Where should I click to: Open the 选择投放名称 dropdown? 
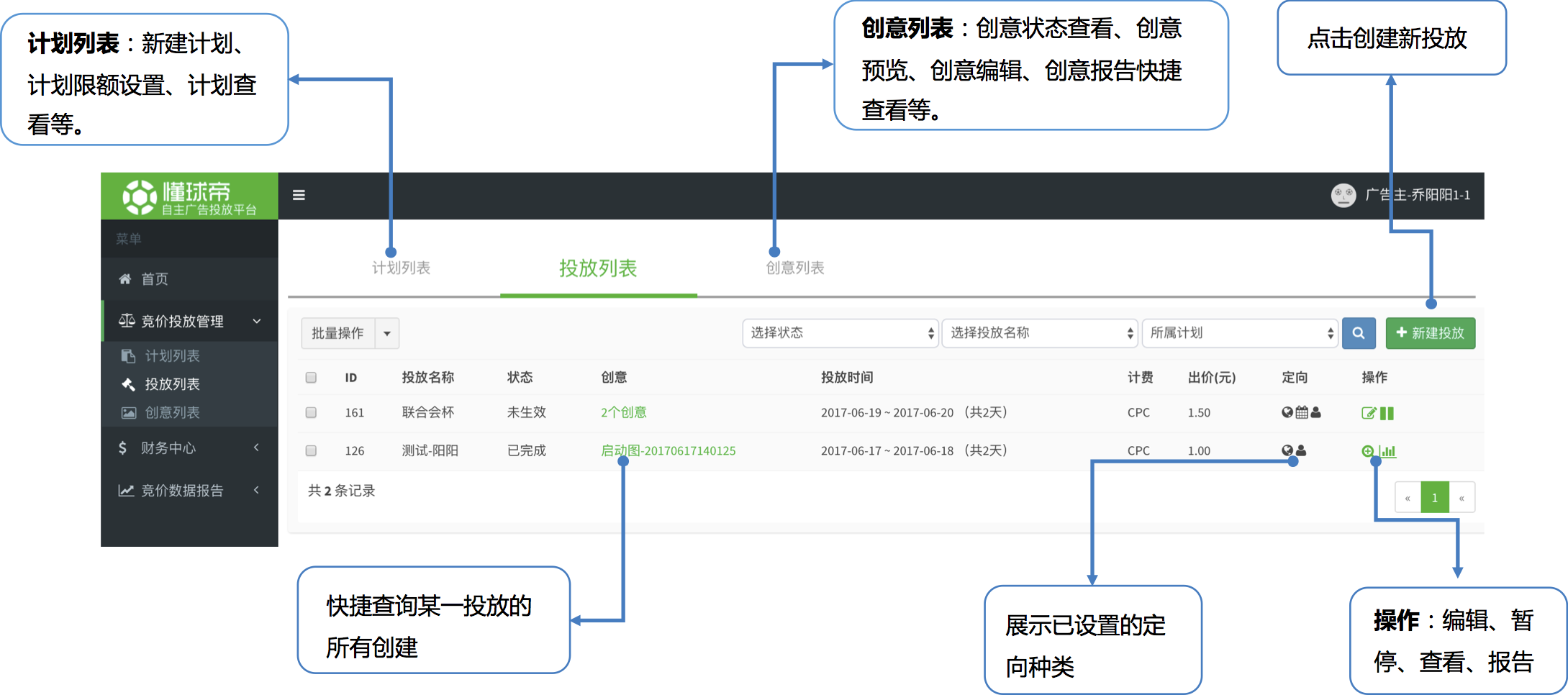1039,333
